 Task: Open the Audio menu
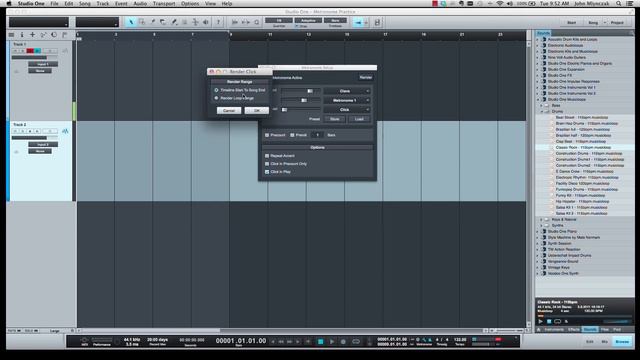click(x=140, y=4)
